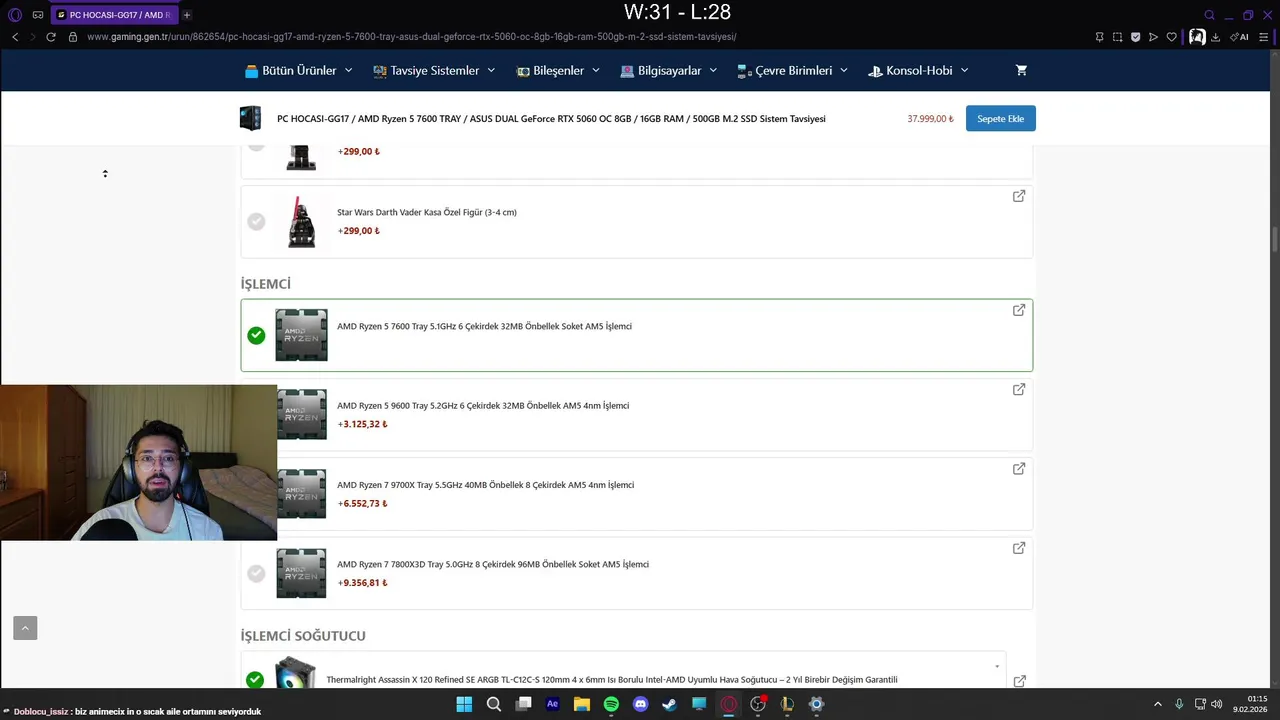1280x720 pixels.
Task: Open browser search icon in title bar
Action: 1209,15
